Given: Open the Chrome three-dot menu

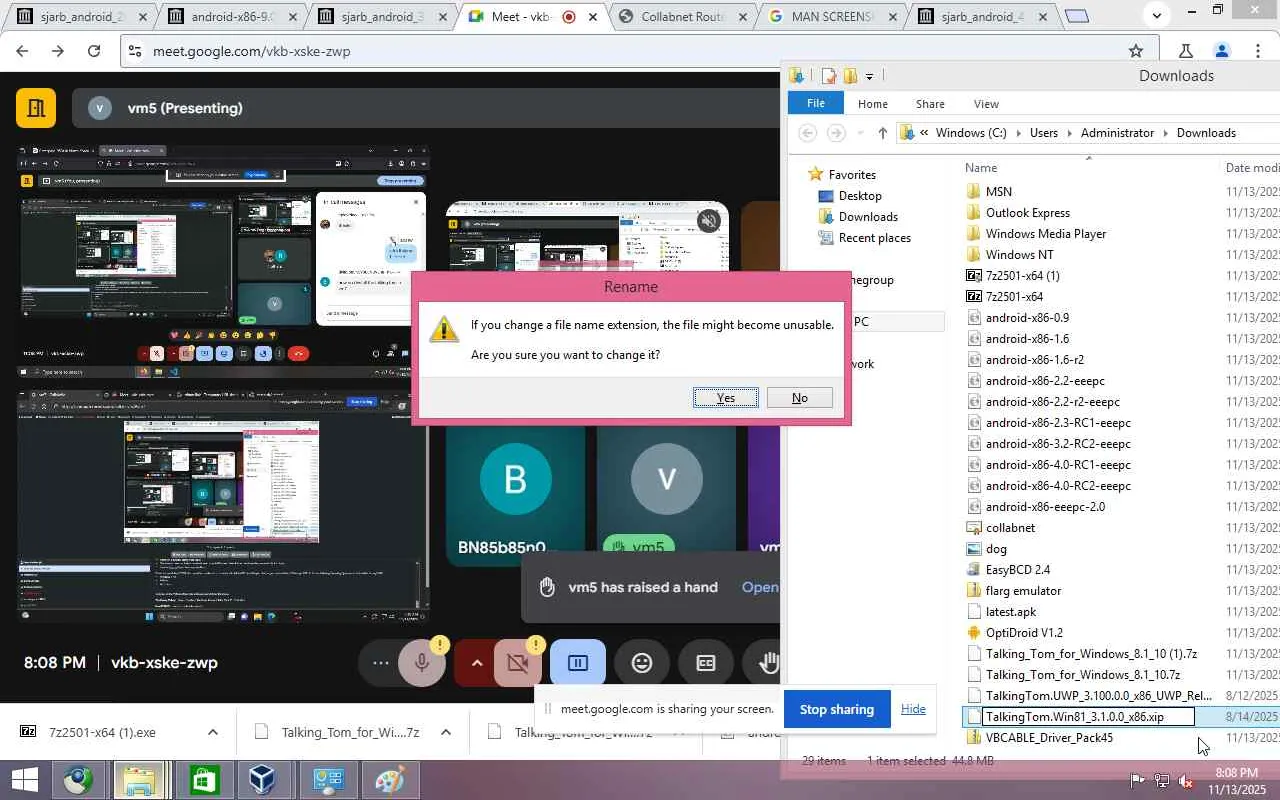Looking at the screenshot, I should point(1257,51).
